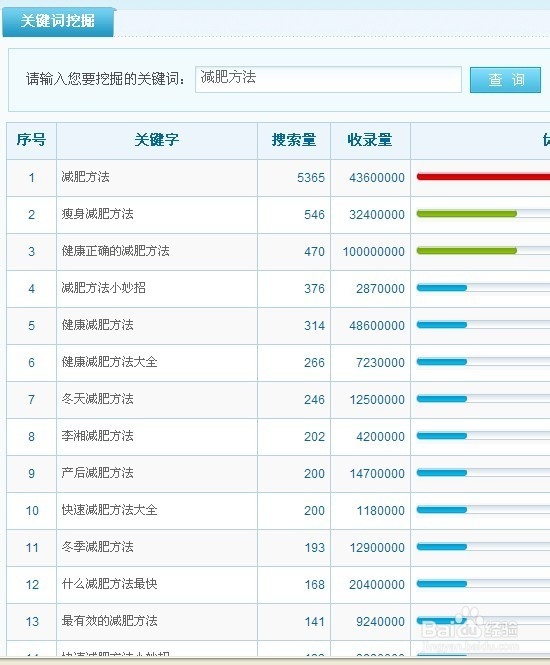Click search volume value 546
Viewport: 550px width, 665px height.
[x=314, y=215]
